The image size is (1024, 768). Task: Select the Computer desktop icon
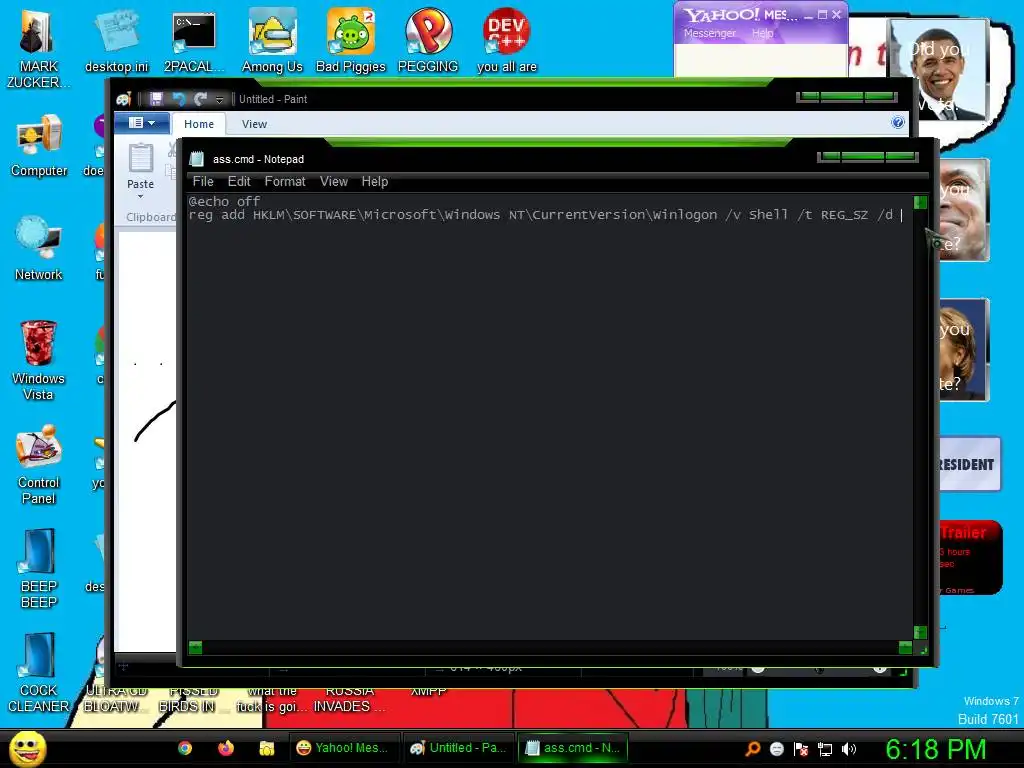[39, 146]
